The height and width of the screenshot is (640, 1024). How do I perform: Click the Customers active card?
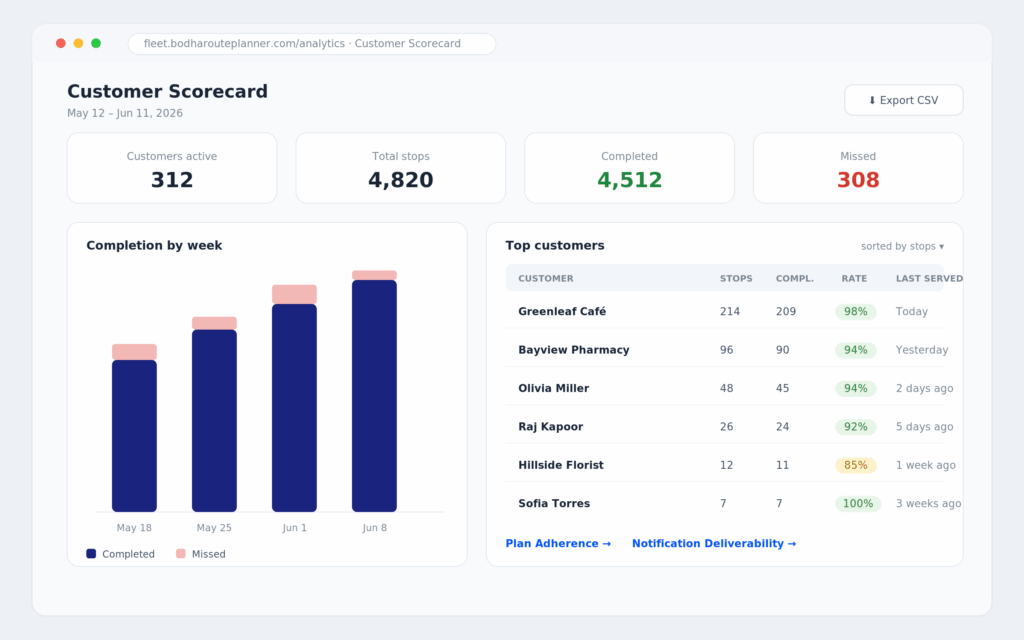[x=172, y=168]
